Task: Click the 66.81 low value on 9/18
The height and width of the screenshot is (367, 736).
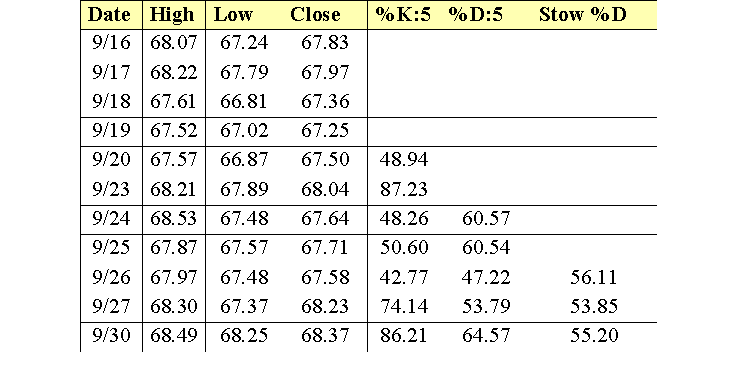Action: [x=244, y=101]
